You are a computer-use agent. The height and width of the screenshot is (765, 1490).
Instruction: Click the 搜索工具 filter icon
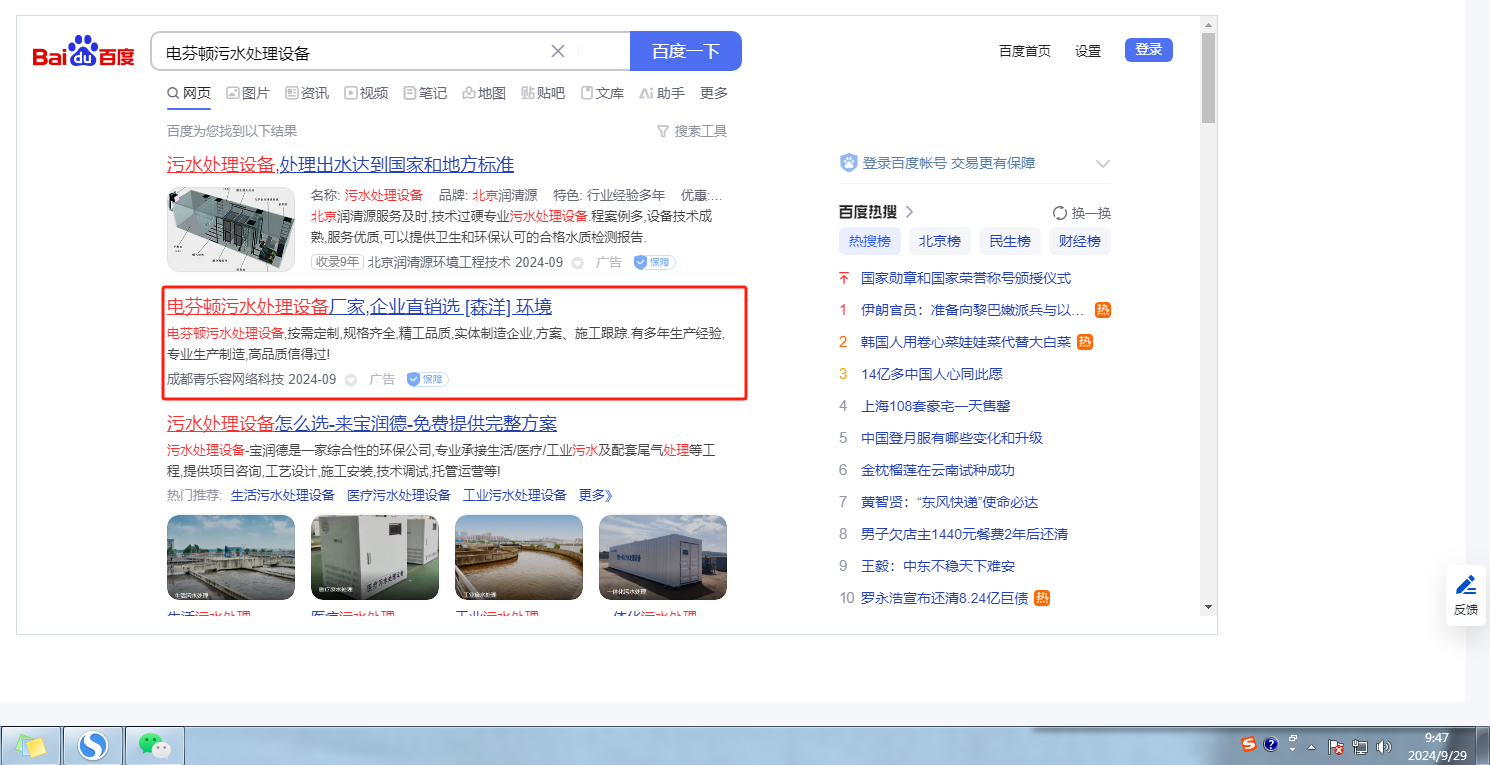662,131
